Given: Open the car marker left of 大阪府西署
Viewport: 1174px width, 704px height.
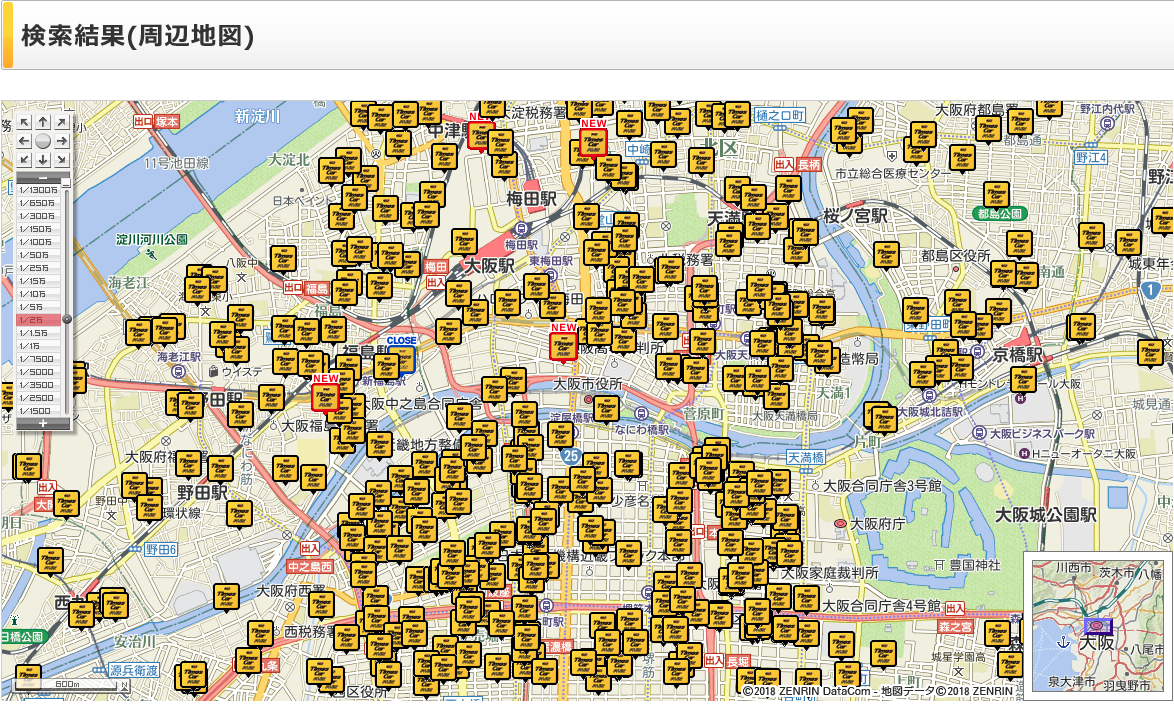Looking at the screenshot, I should 226,597.
